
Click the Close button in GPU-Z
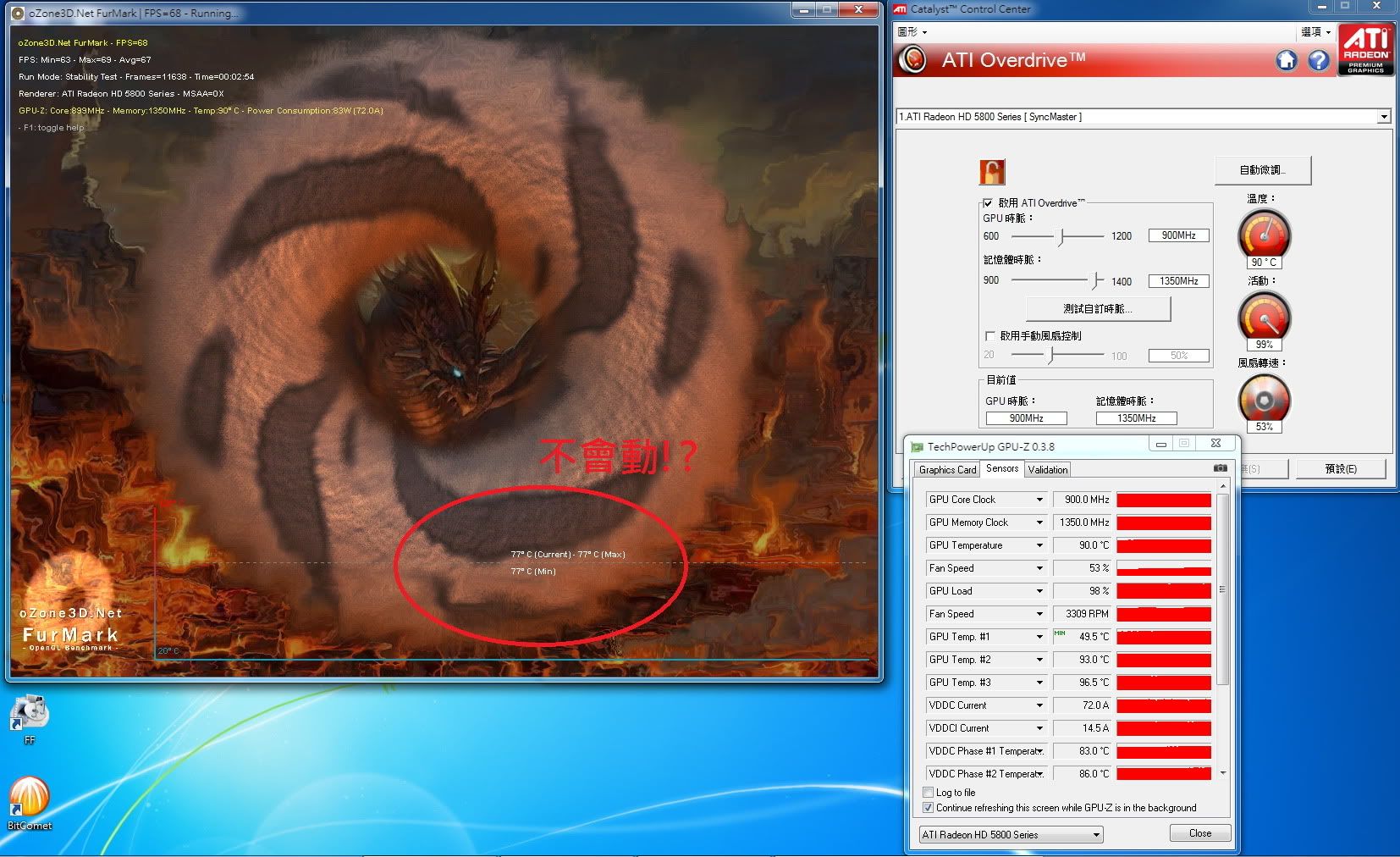pos(1200,833)
